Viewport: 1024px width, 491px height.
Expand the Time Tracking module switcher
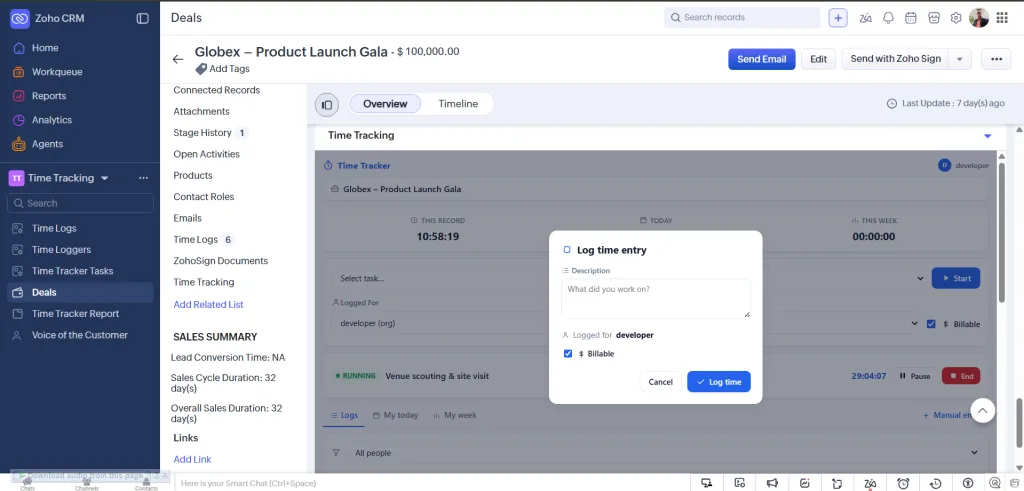point(104,178)
